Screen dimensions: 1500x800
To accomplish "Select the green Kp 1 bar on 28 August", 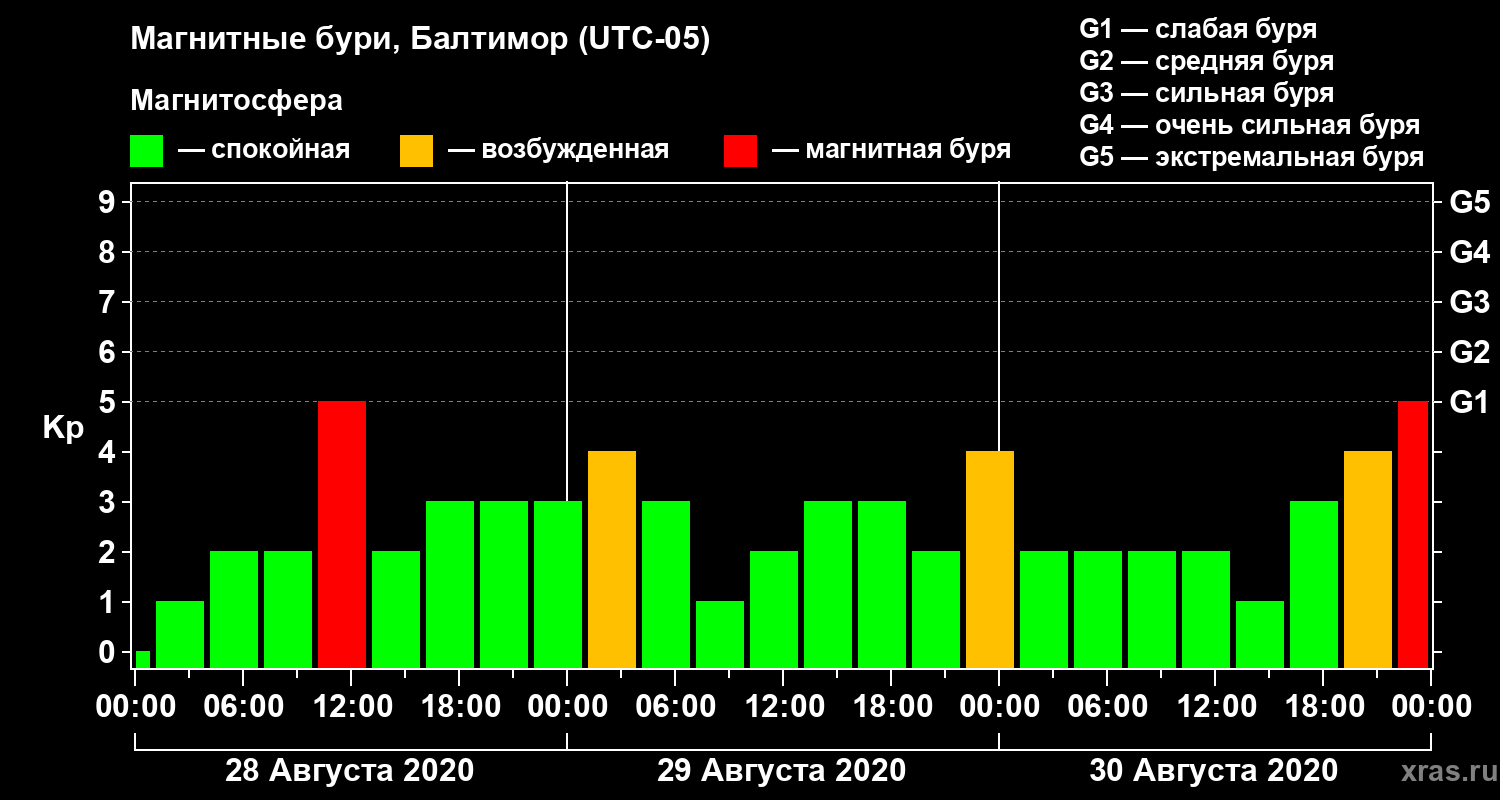I will click(x=180, y=635).
